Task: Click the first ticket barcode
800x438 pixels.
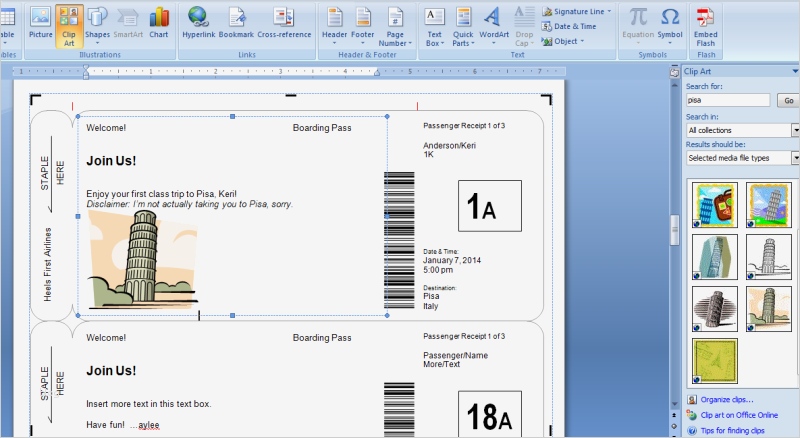Action: 399,240
